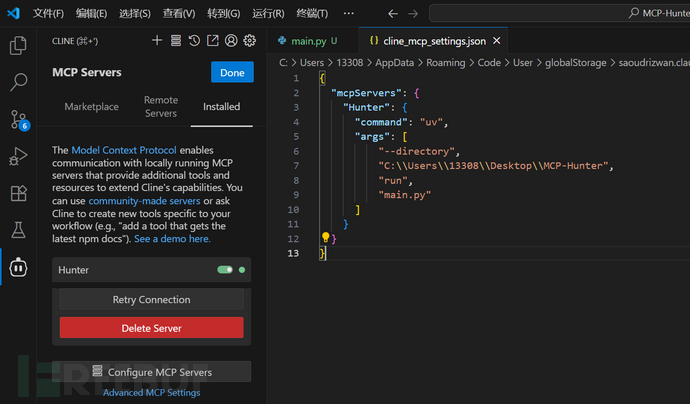Open Source Control view with 6 badge
The image size is (690, 404).
[19, 120]
